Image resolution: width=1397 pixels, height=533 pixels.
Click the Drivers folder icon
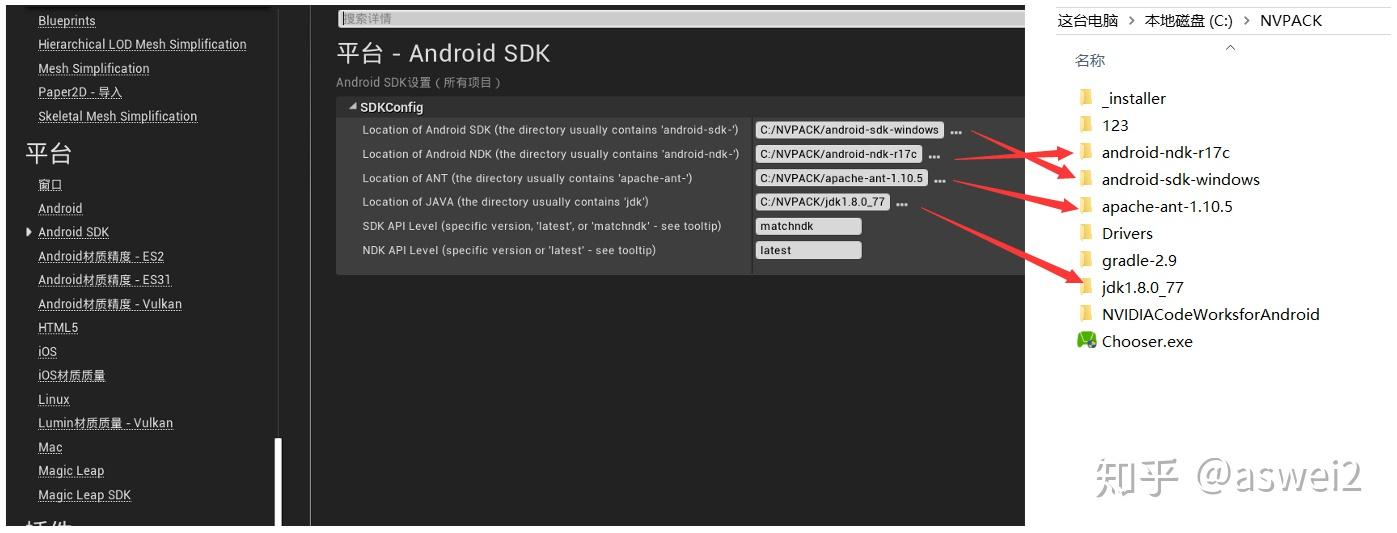click(1086, 232)
